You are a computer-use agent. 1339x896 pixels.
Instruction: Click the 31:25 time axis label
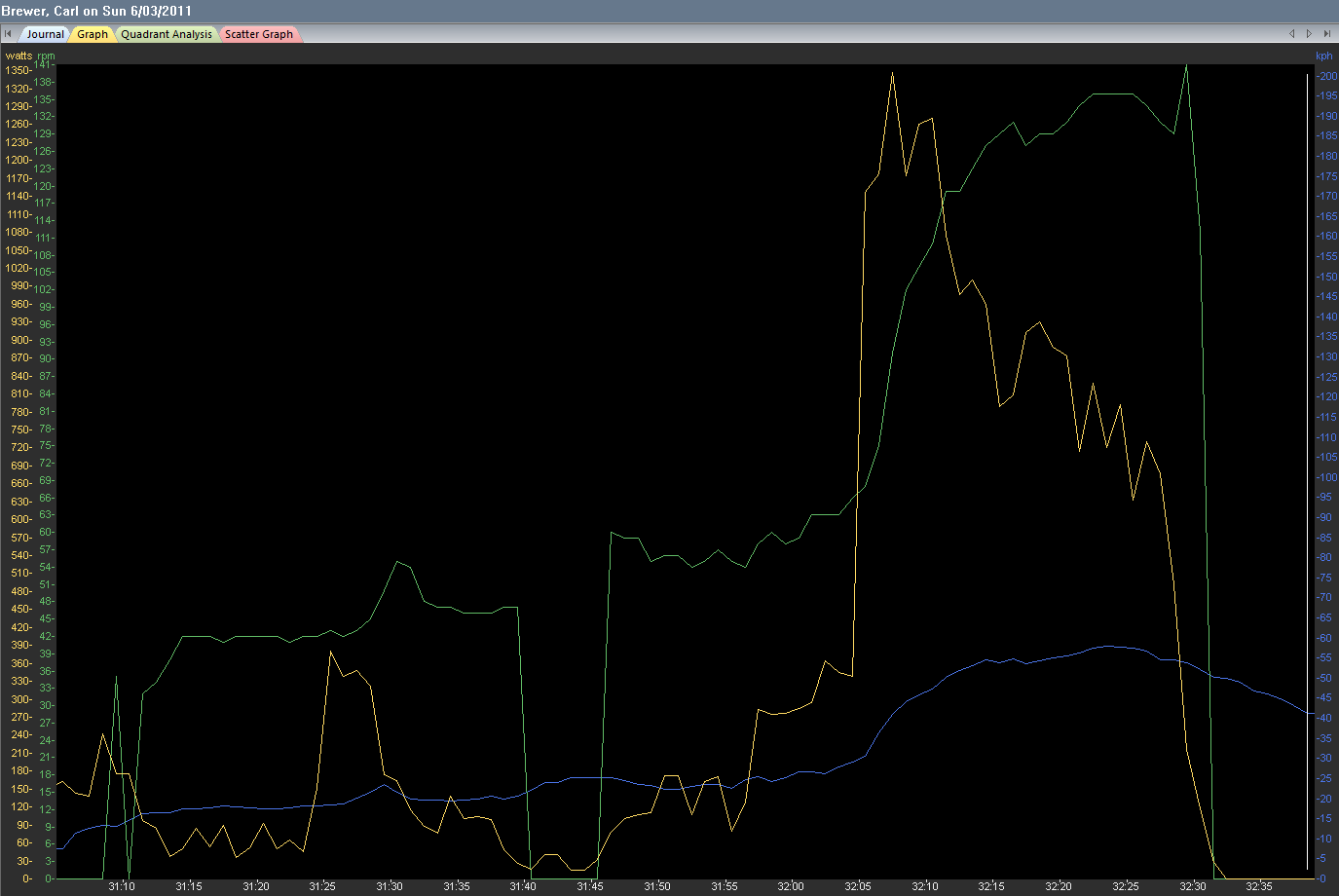tap(322, 886)
